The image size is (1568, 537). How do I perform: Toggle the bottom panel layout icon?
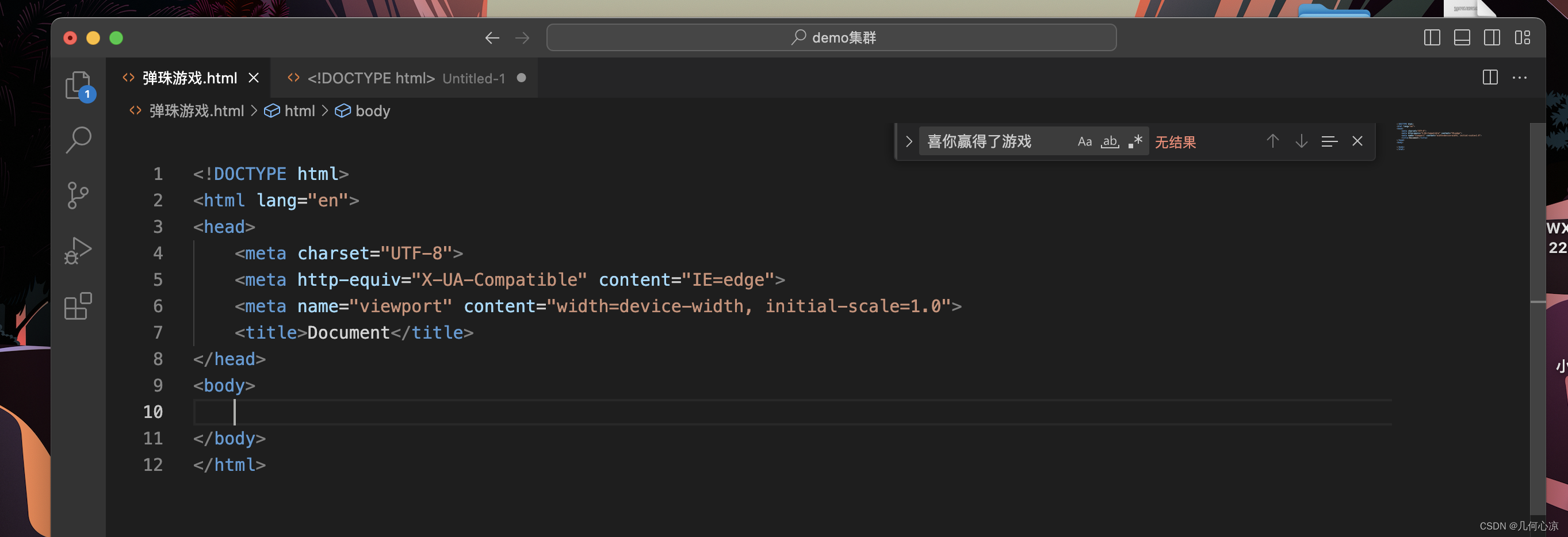tap(1462, 38)
